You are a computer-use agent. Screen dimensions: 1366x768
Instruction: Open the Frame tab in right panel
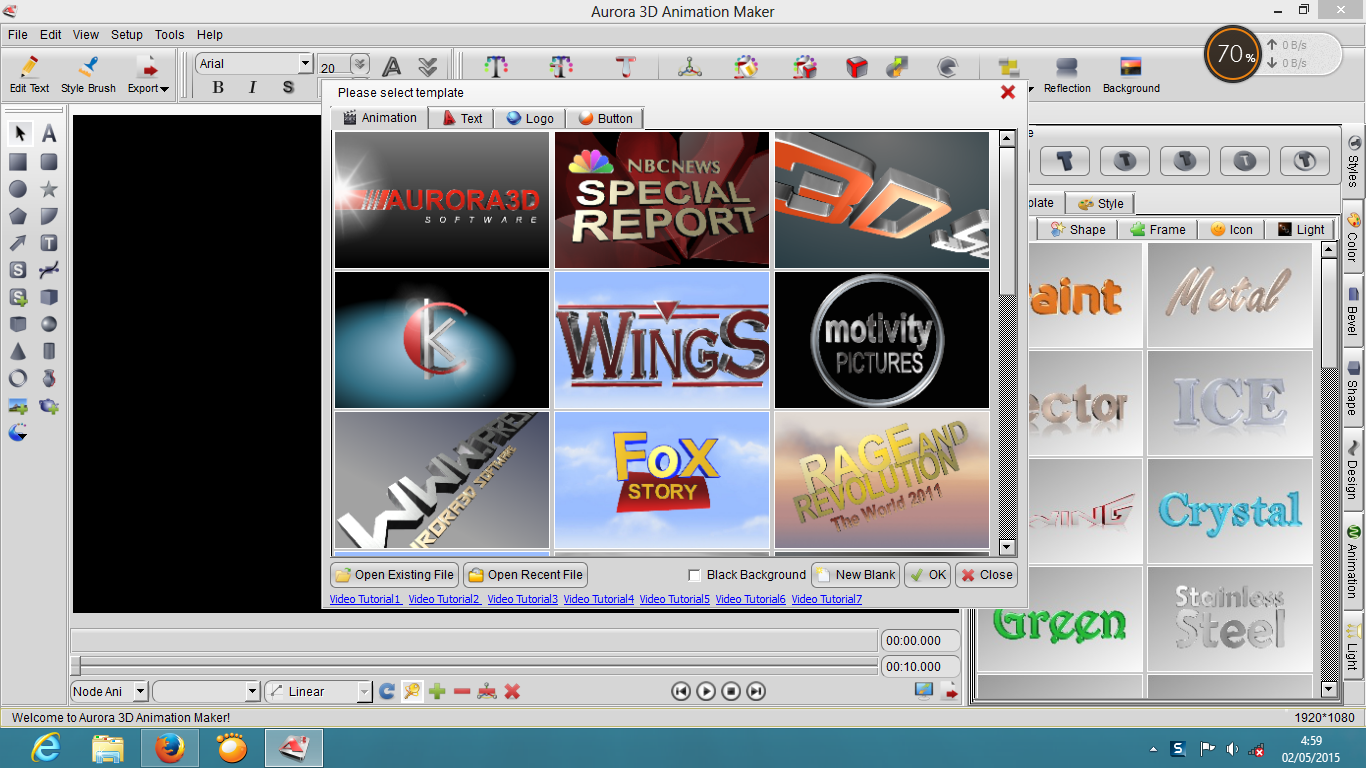coord(1157,229)
